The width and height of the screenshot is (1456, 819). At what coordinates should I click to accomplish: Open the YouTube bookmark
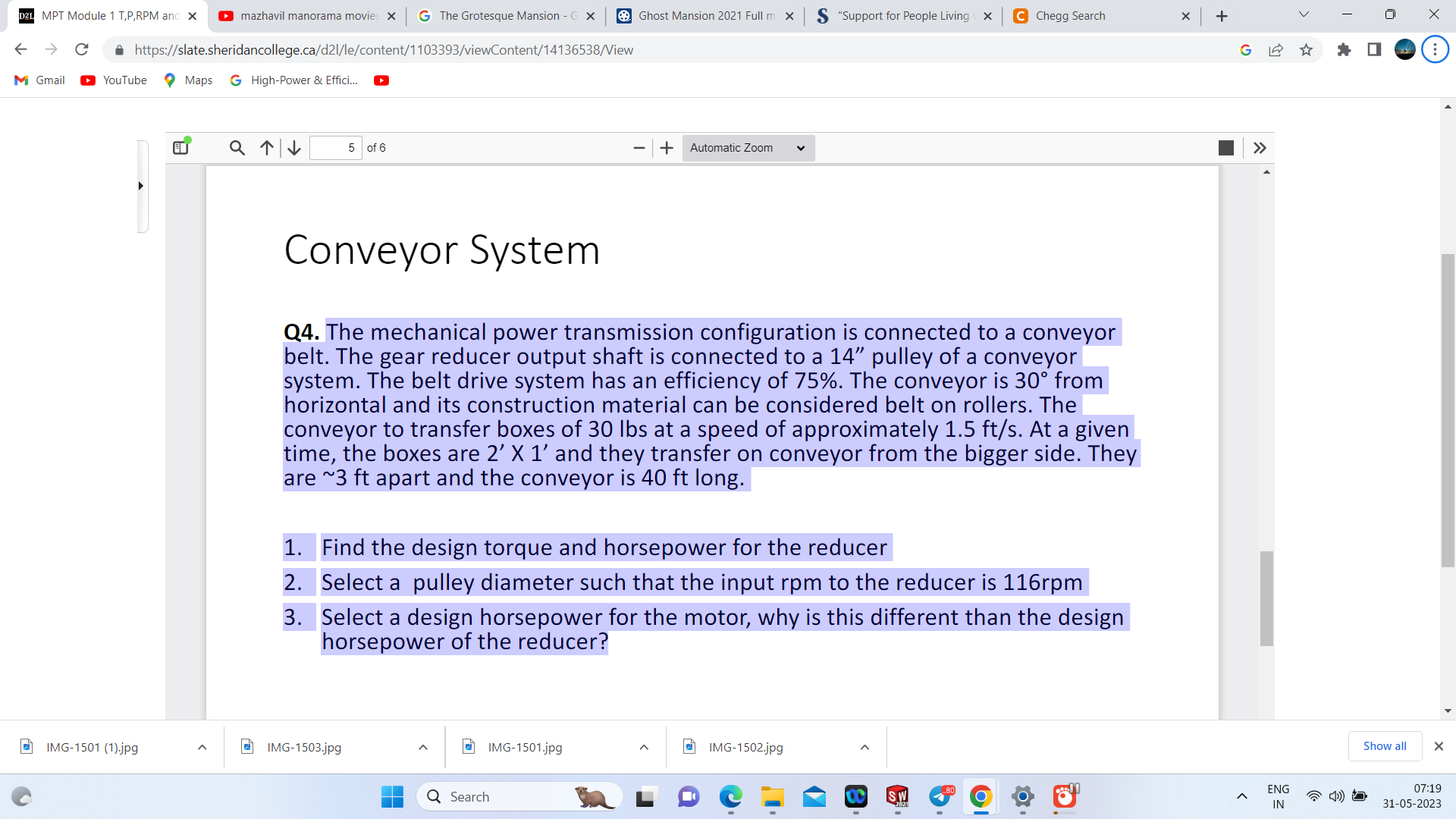coord(115,80)
